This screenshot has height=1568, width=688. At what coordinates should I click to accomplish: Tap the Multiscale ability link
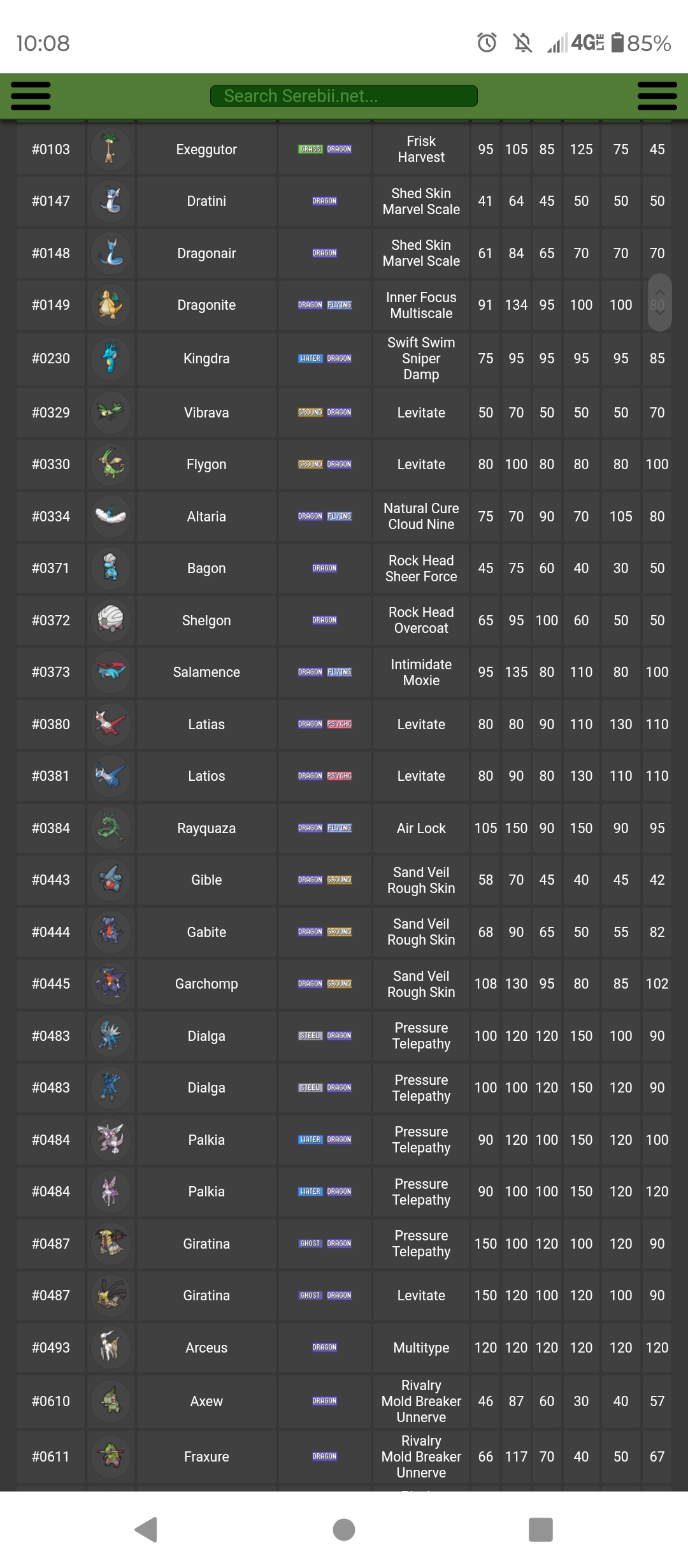tap(421, 313)
